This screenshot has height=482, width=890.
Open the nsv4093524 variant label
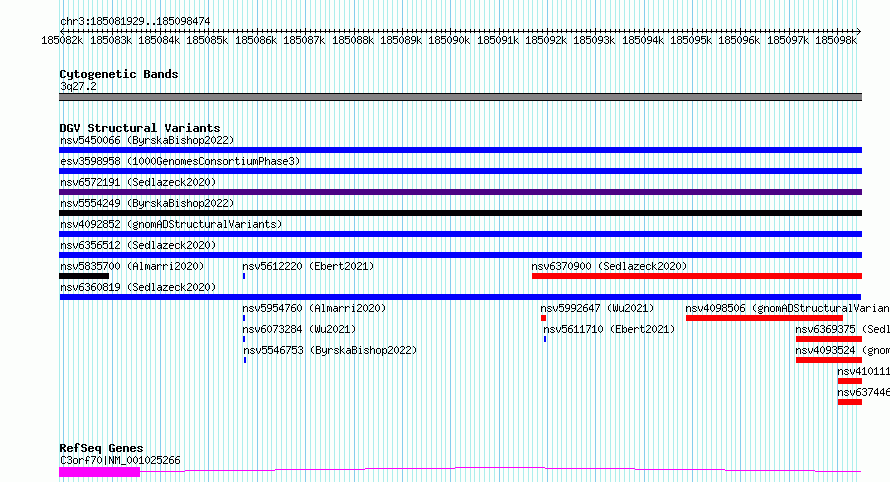coord(842,350)
